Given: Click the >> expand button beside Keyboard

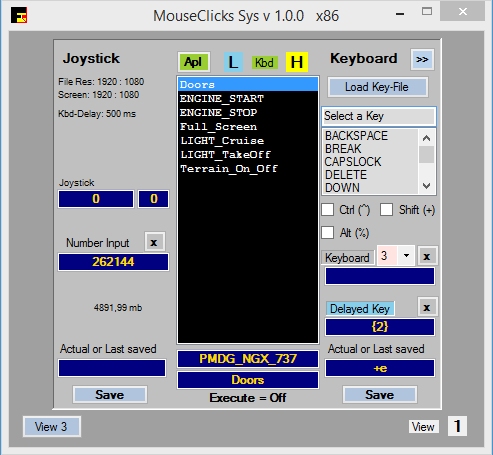Looking at the screenshot, I should point(422,60).
